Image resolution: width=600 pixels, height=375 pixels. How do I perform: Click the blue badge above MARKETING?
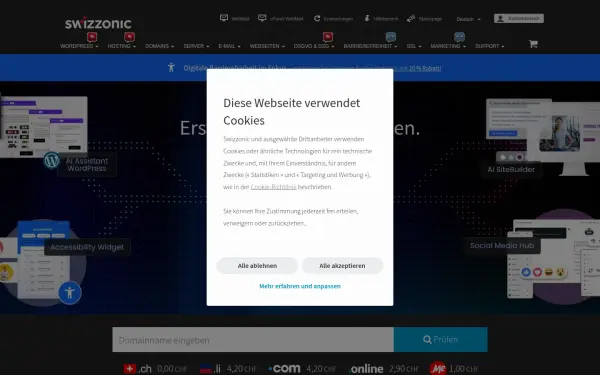pyautogui.click(x=459, y=37)
